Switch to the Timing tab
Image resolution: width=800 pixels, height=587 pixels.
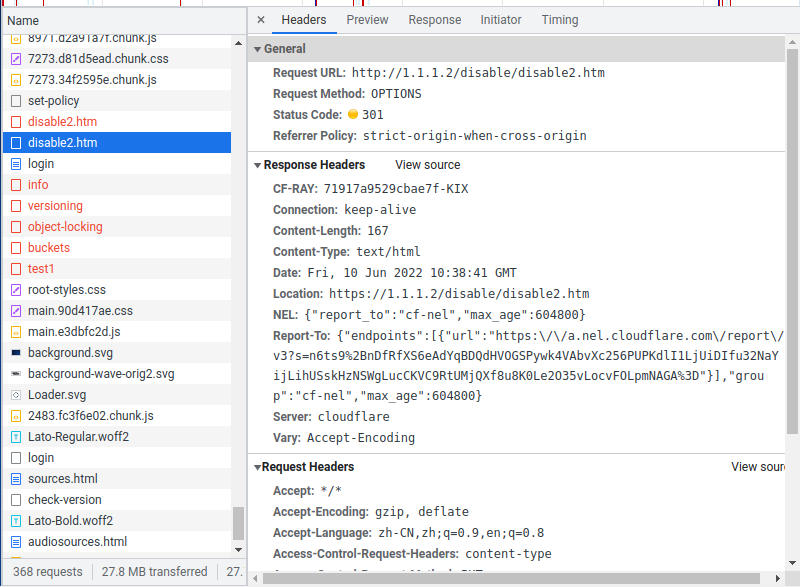point(560,20)
